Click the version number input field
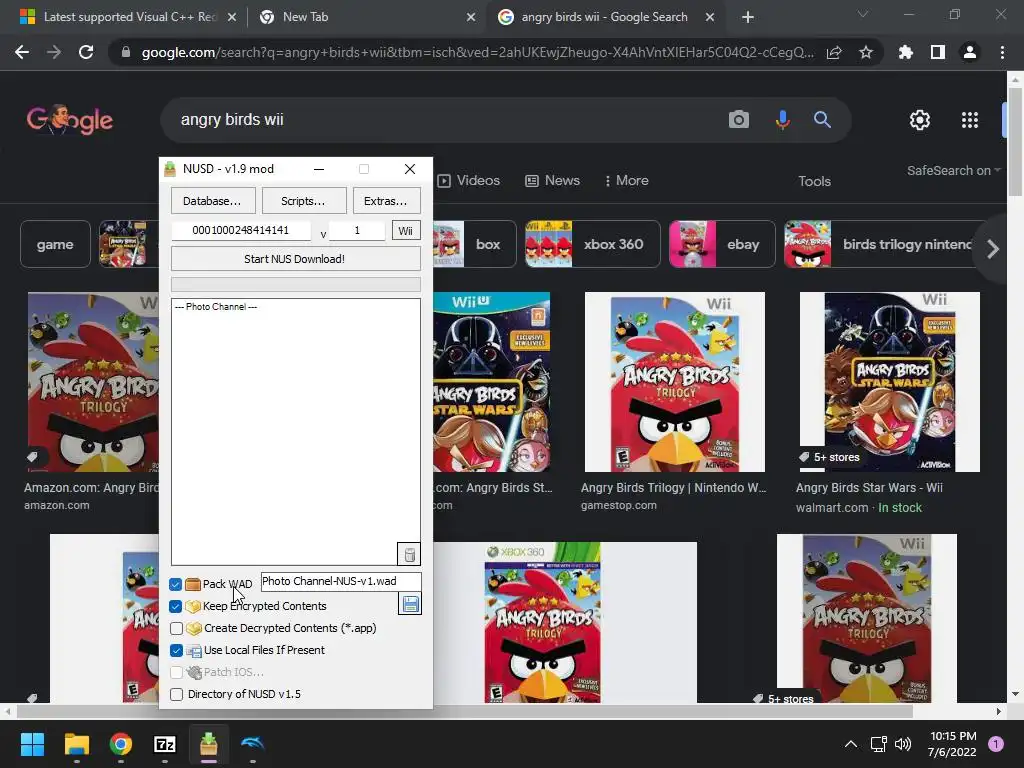Viewport: 1024px width, 768px height. pos(357,231)
